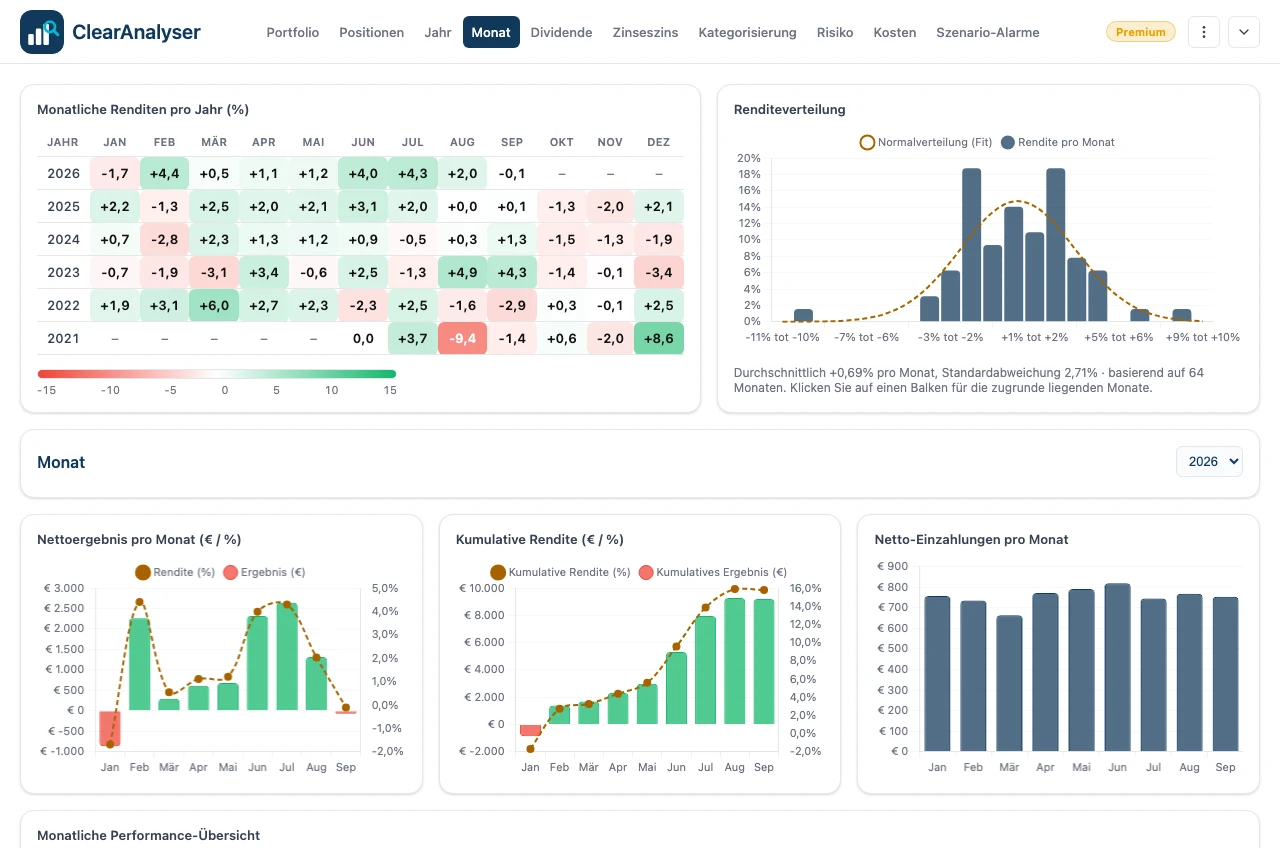Click the Premium badge

[1141, 32]
